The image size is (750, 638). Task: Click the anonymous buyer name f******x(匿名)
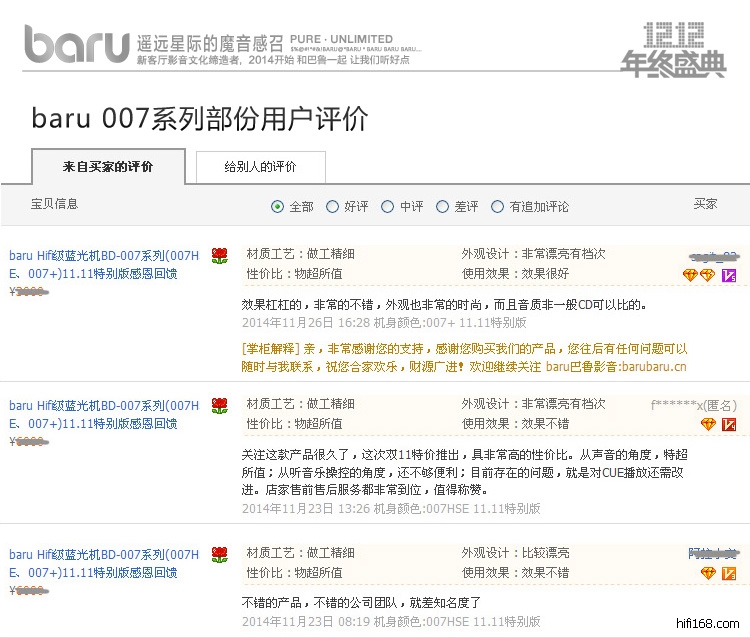pyautogui.click(x=693, y=405)
